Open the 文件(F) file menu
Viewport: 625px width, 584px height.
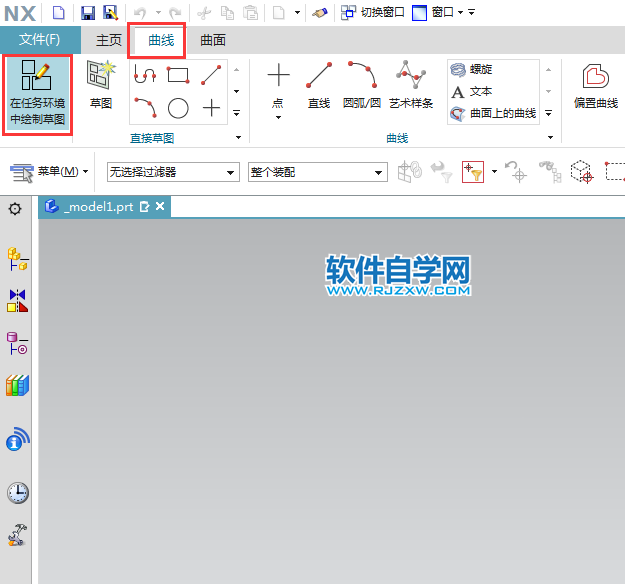coord(40,39)
